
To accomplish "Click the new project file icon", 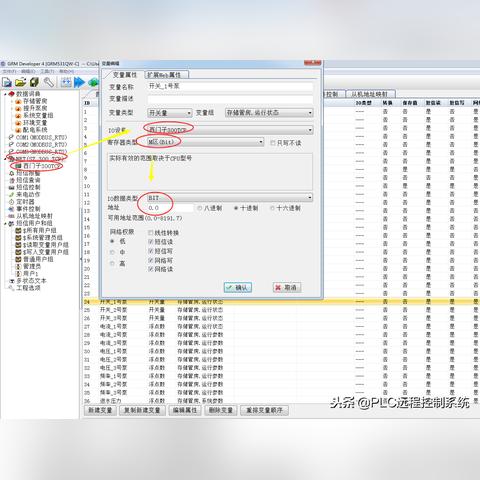I will pyautogui.click(x=7, y=82).
